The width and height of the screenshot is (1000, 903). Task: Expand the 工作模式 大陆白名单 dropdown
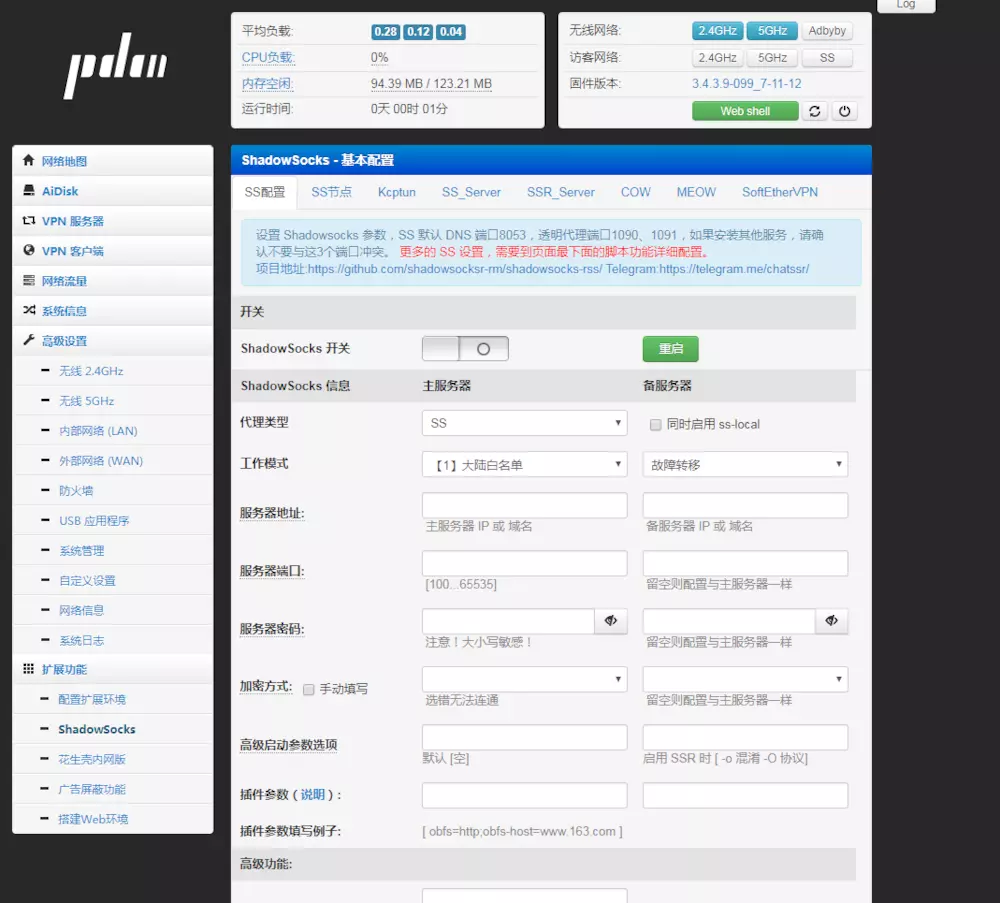coord(524,464)
